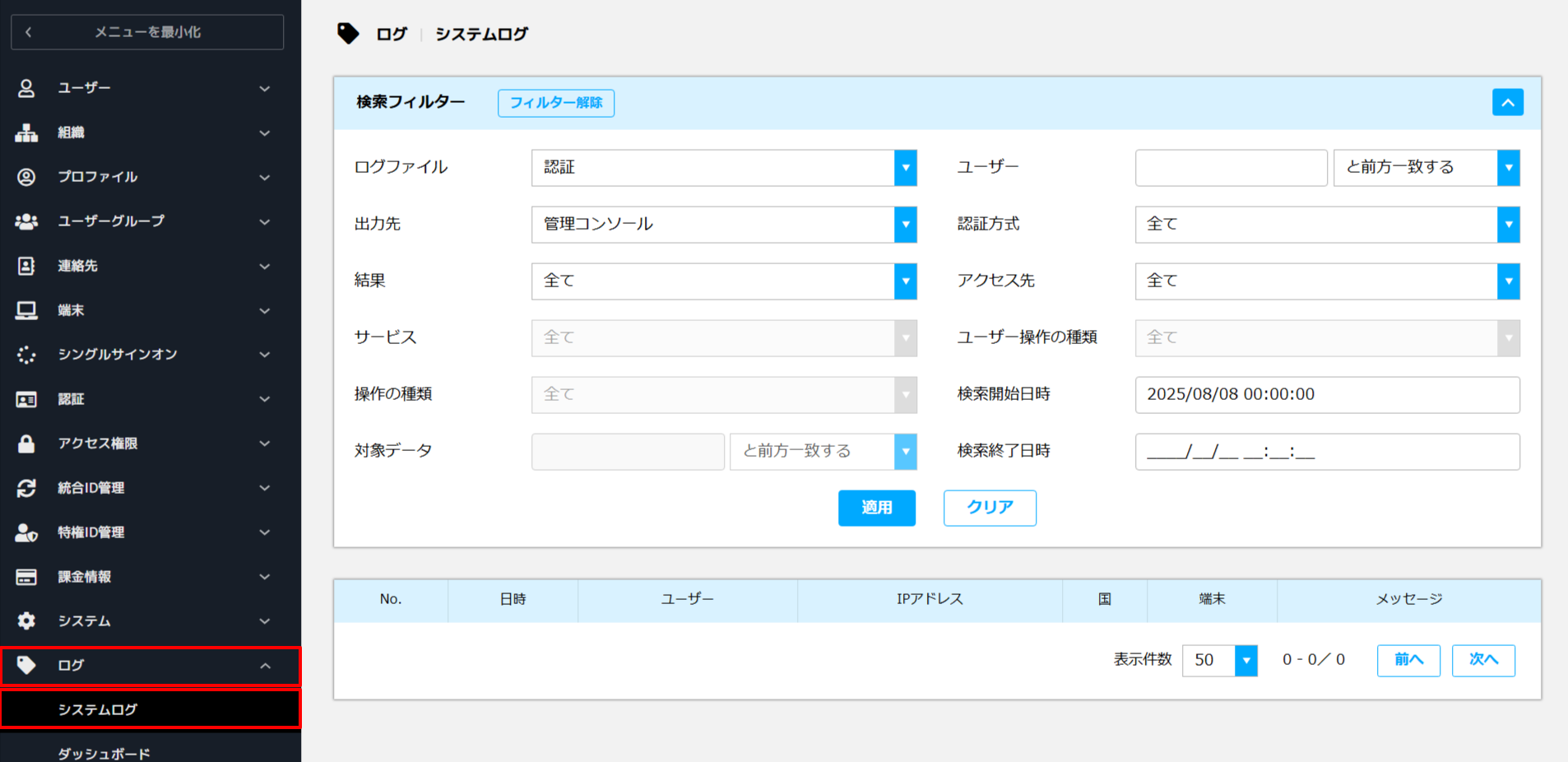Click the 認証 ID card icon
The image size is (1568, 762).
tap(26, 399)
